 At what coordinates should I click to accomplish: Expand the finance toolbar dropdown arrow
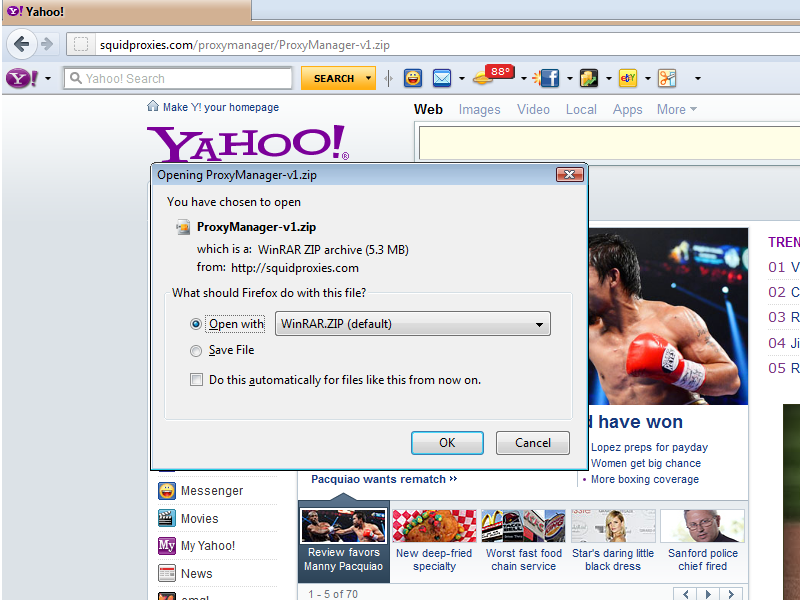coord(609,79)
